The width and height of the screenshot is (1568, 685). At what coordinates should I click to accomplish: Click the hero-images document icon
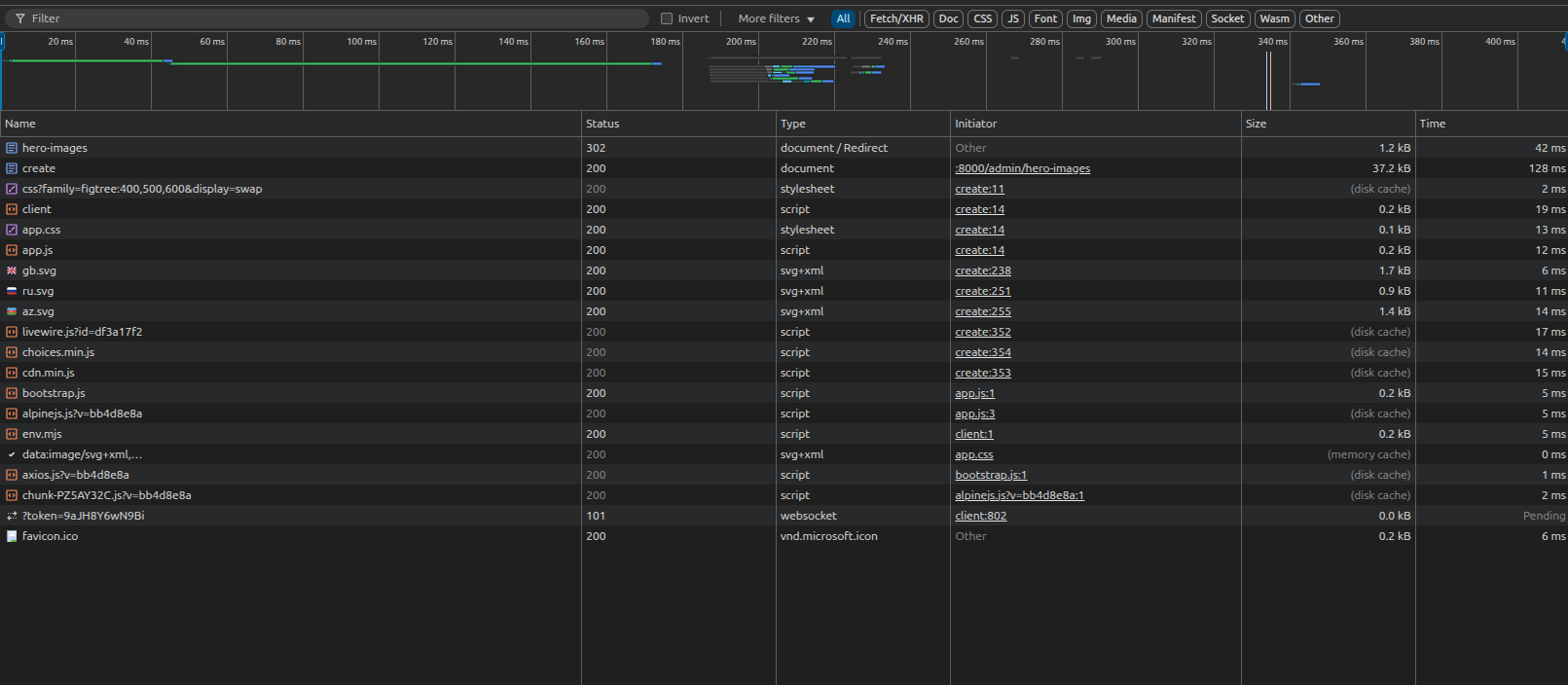point(12,148)
